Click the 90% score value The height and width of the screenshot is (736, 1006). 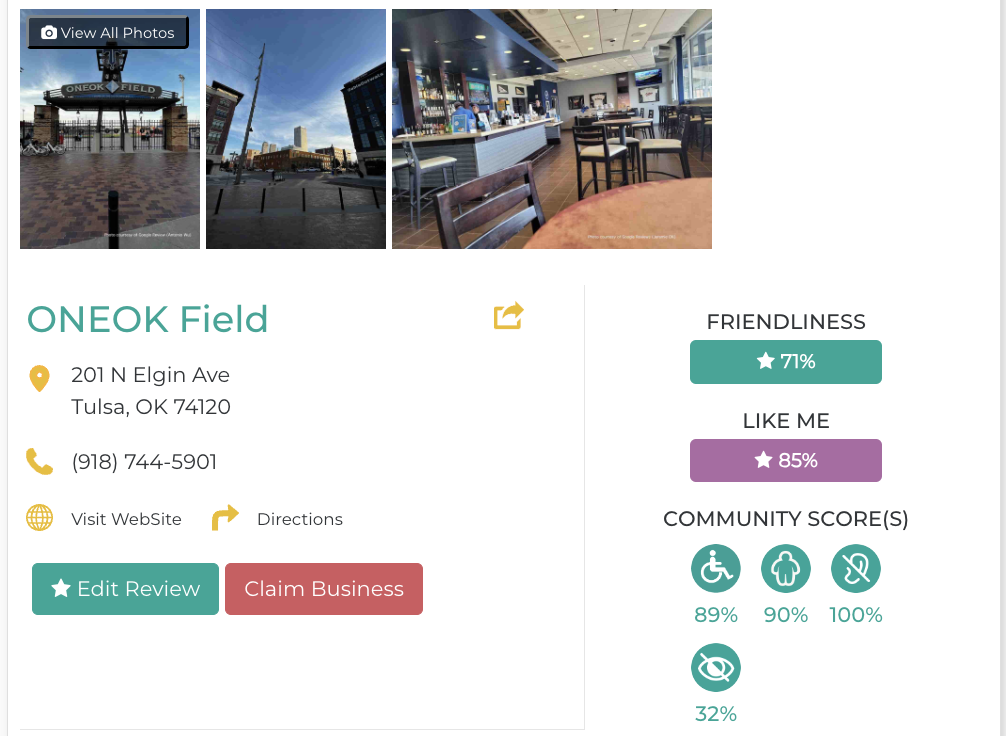pyautogui.click(x=786, y=615)
